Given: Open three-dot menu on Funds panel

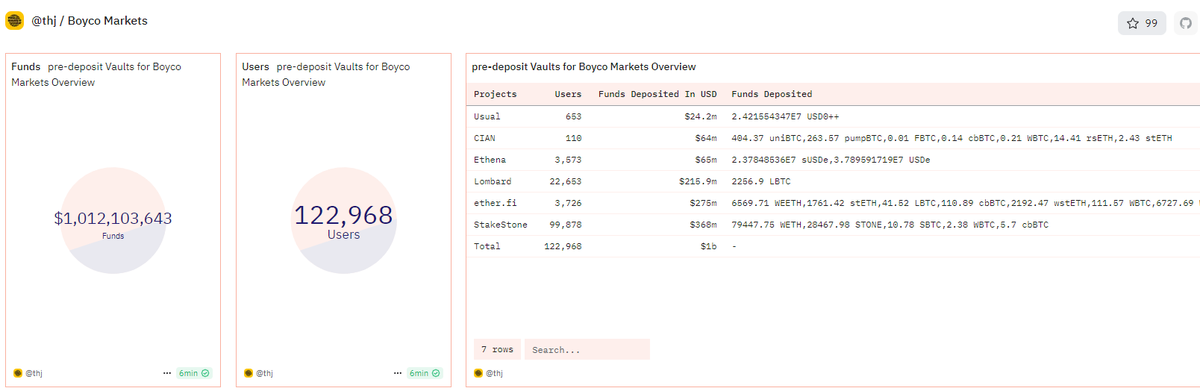Looking at the screenshot, I should (167, 373).
